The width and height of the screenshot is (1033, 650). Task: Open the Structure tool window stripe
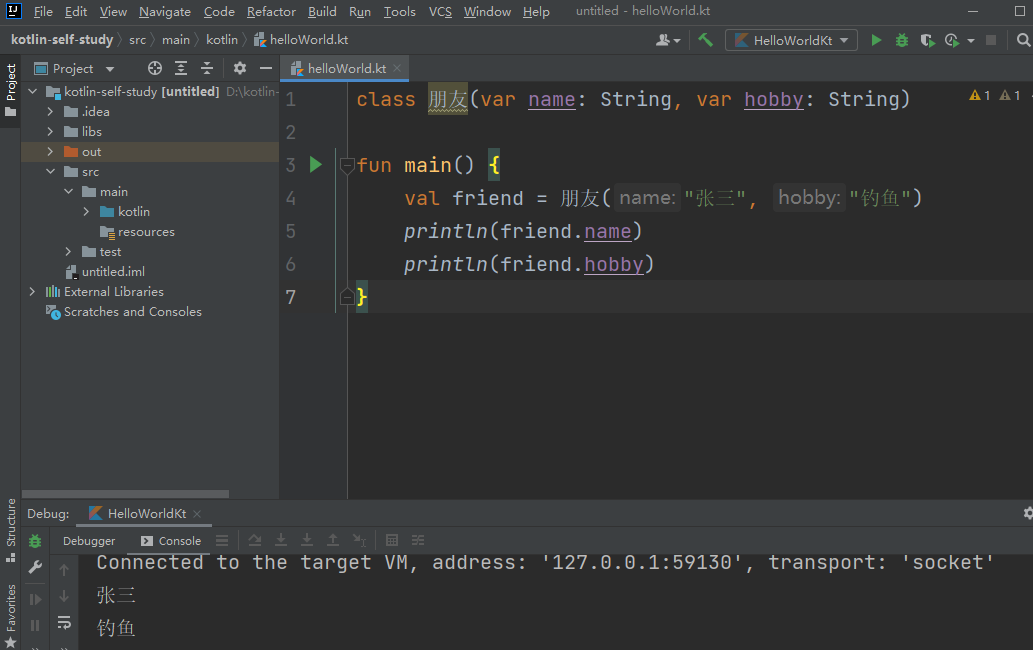(11, 531)
